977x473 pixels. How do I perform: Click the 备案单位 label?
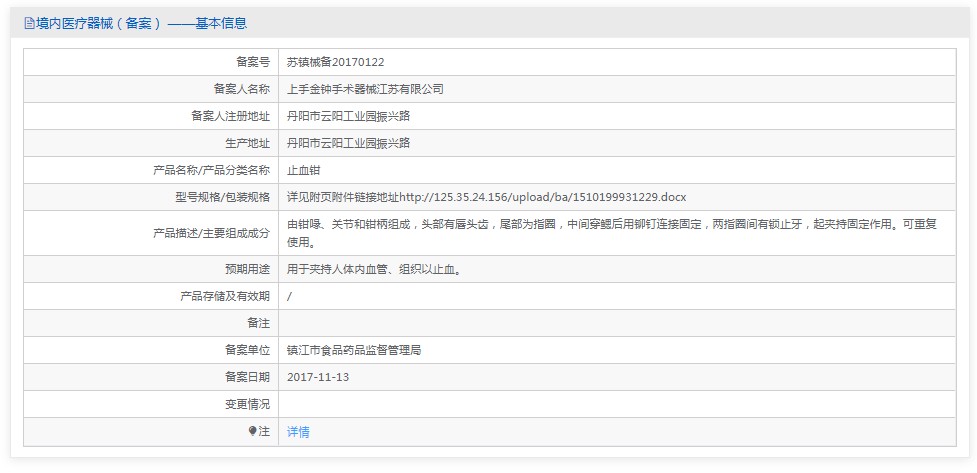click(247, 350)
